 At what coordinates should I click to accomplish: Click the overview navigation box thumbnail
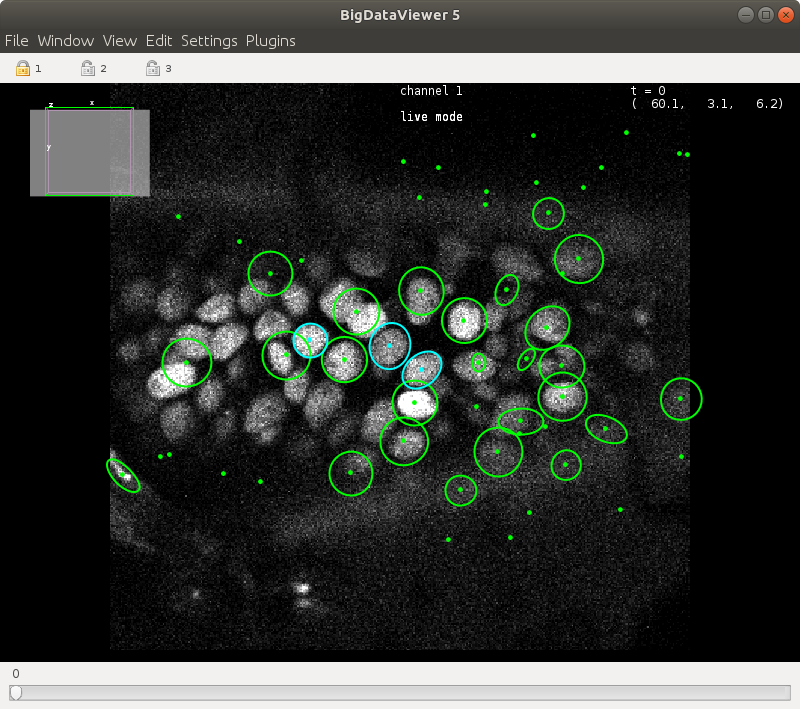(x=90, y=151)
